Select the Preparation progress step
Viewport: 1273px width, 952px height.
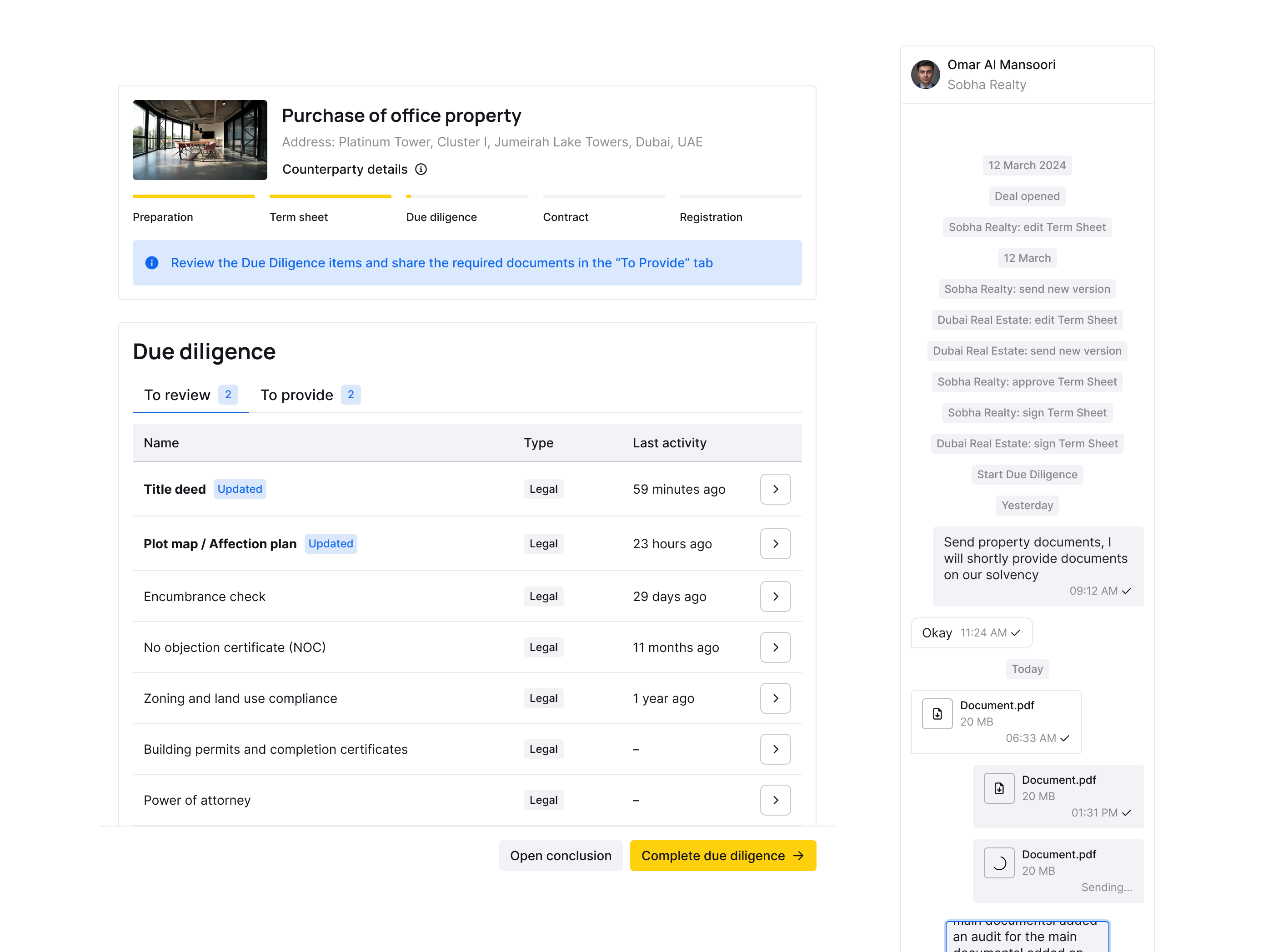(193, 210)
